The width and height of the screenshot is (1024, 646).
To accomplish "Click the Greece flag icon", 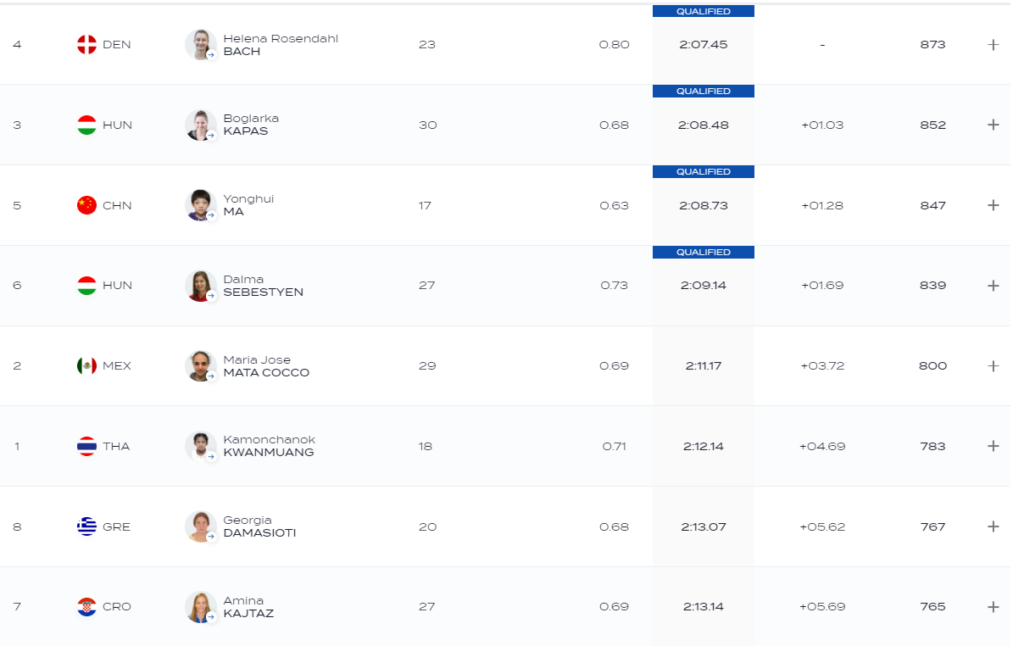I will 87,526.
